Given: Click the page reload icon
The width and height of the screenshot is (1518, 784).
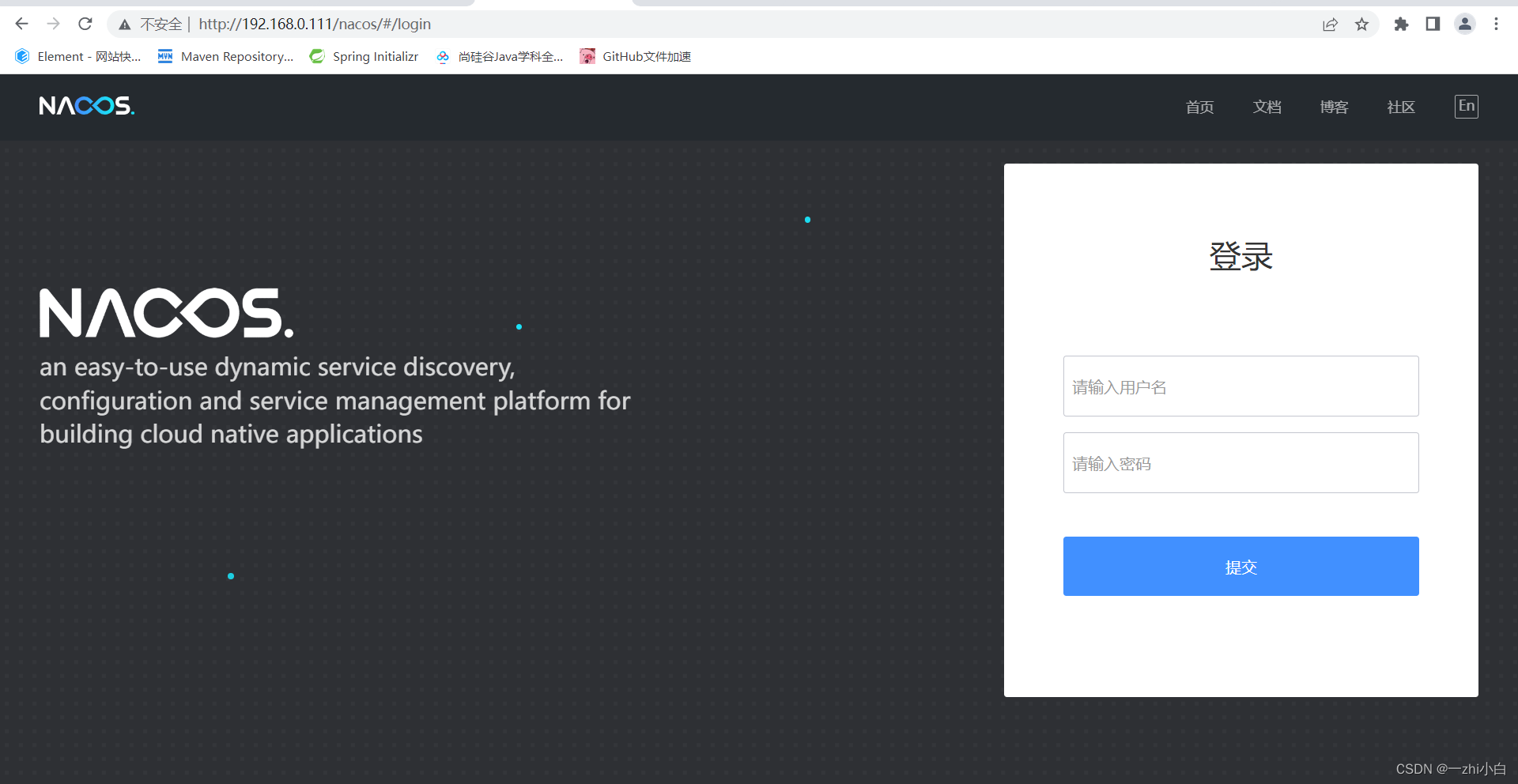Looking at the screenshot, I should [x=85, y=24].
